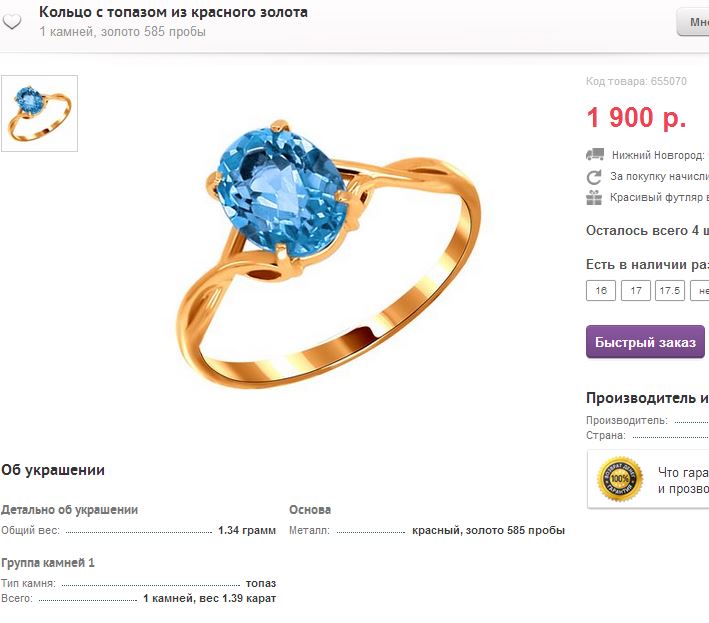Click the bonus refresh arrow icon
709x623 pixels.
(594, 177)
